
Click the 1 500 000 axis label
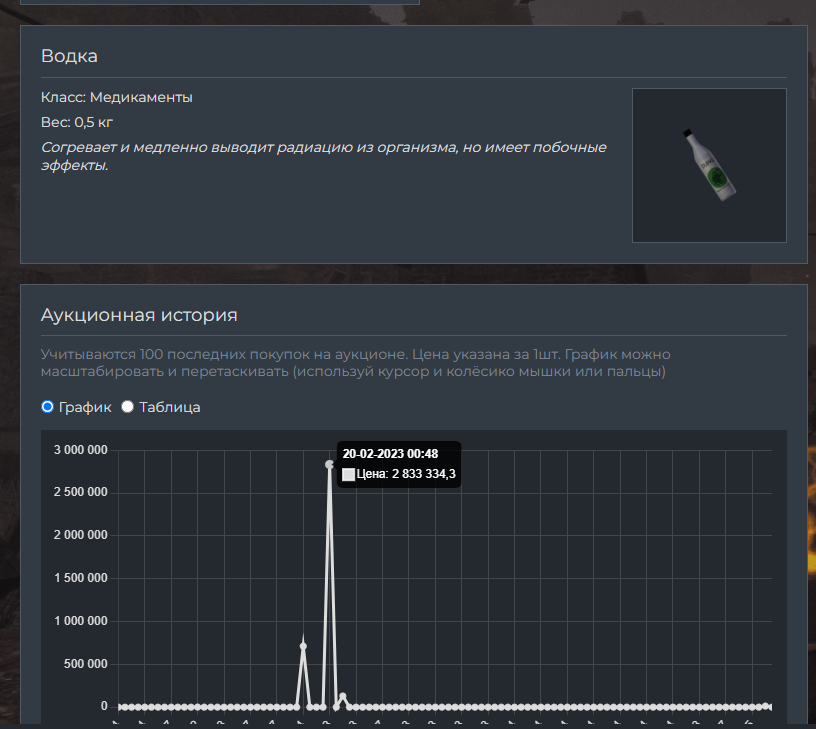click(81, 578)
